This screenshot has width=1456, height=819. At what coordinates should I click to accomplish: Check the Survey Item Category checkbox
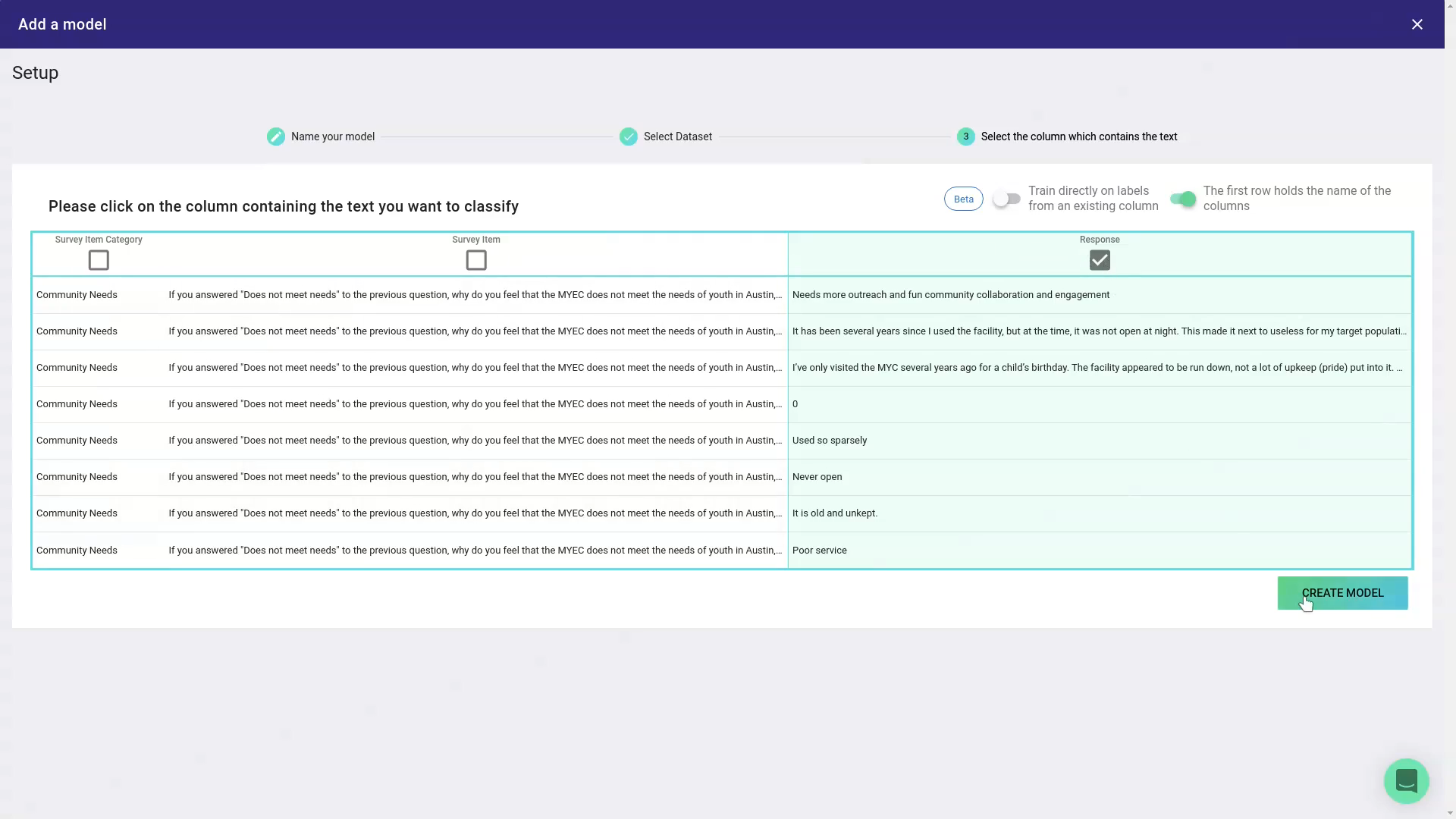(x=99, y=260)
